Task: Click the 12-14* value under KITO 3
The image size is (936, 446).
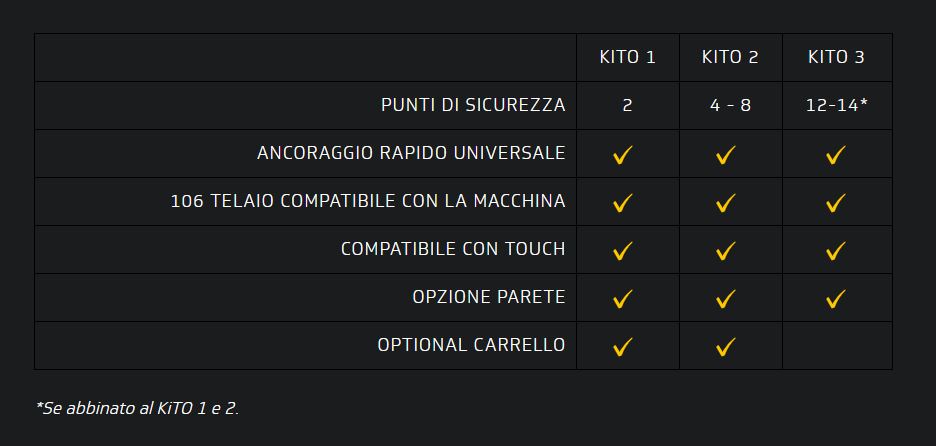Action: pyautogui.click(x=836, y=105)
